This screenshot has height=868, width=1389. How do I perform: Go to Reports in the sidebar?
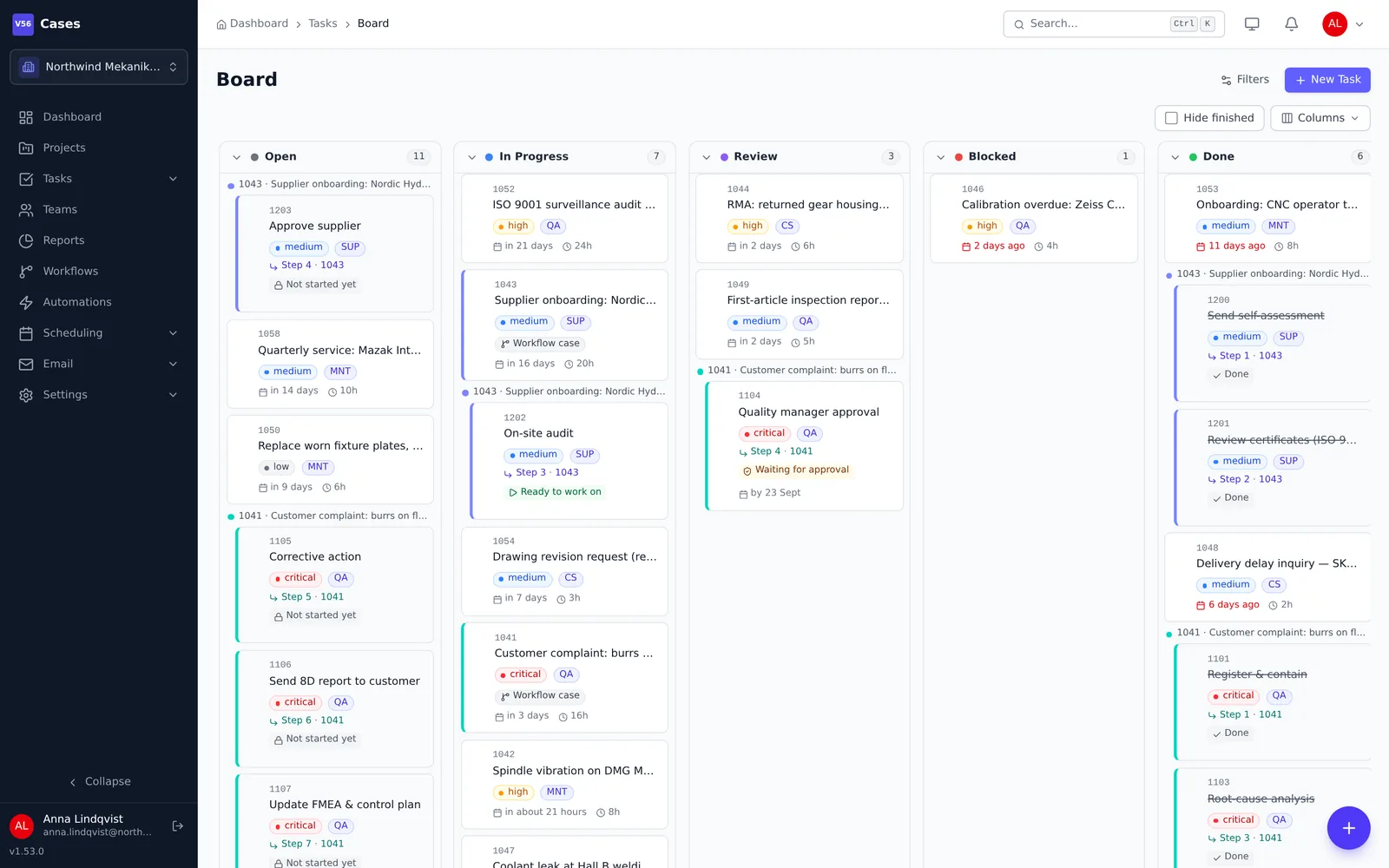pos(99,240)
